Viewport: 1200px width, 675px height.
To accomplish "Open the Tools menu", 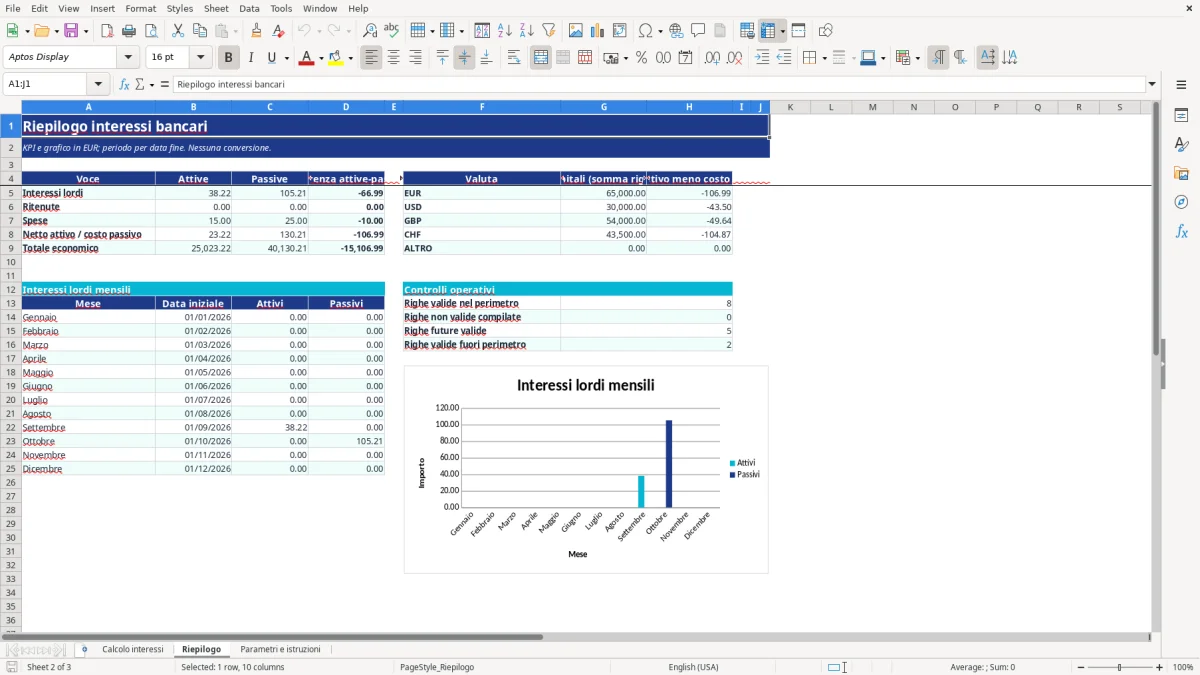I will coord(281,8).
